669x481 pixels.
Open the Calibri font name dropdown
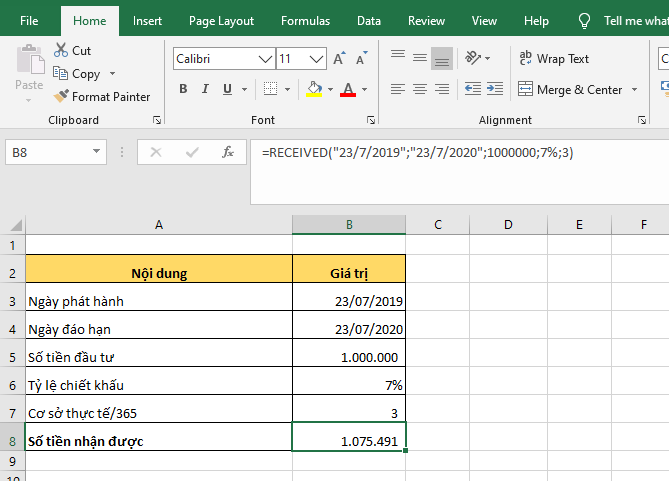coord(265,59)
